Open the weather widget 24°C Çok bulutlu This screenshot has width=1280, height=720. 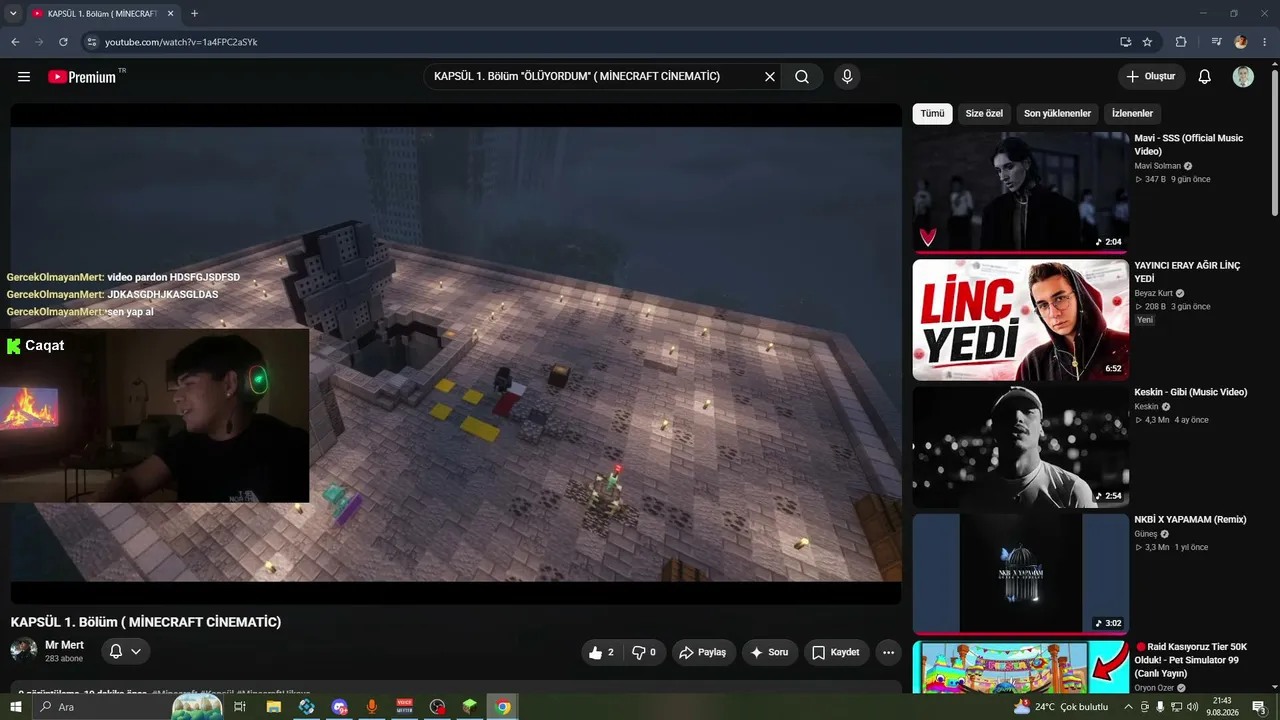pos(1062,707)
